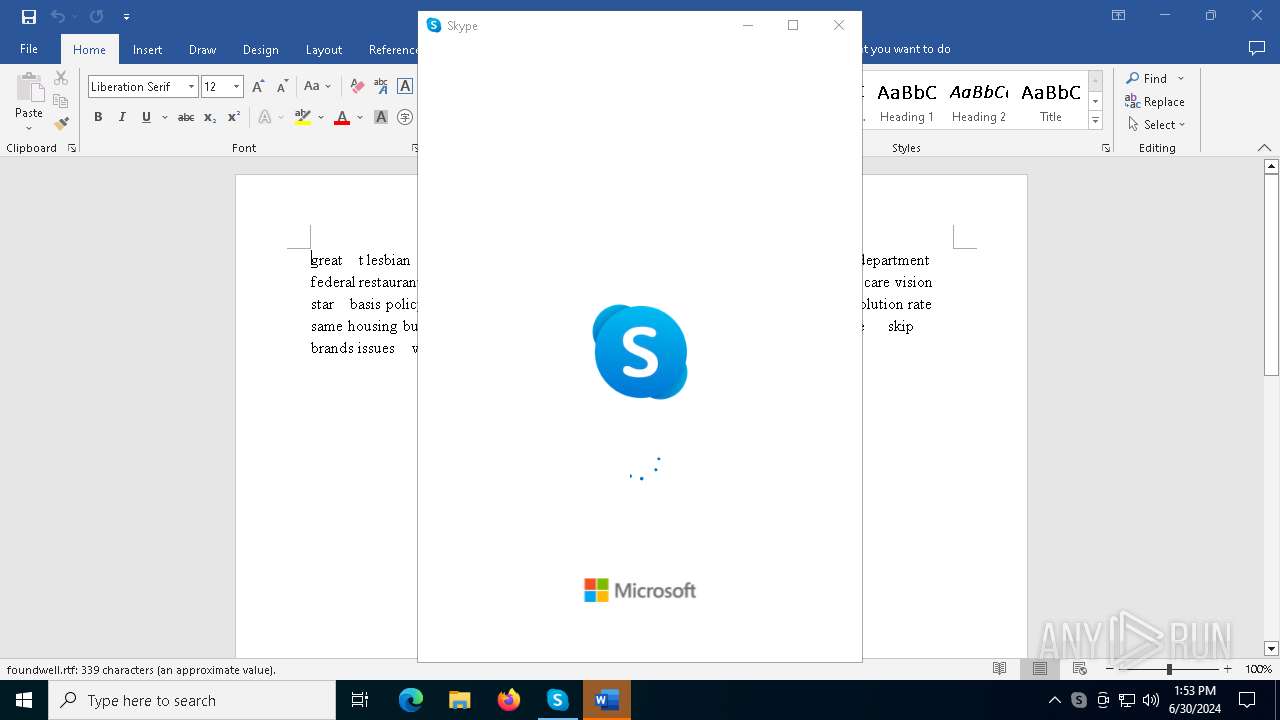Open Skype from the taskbar

[x=557, y=700]
